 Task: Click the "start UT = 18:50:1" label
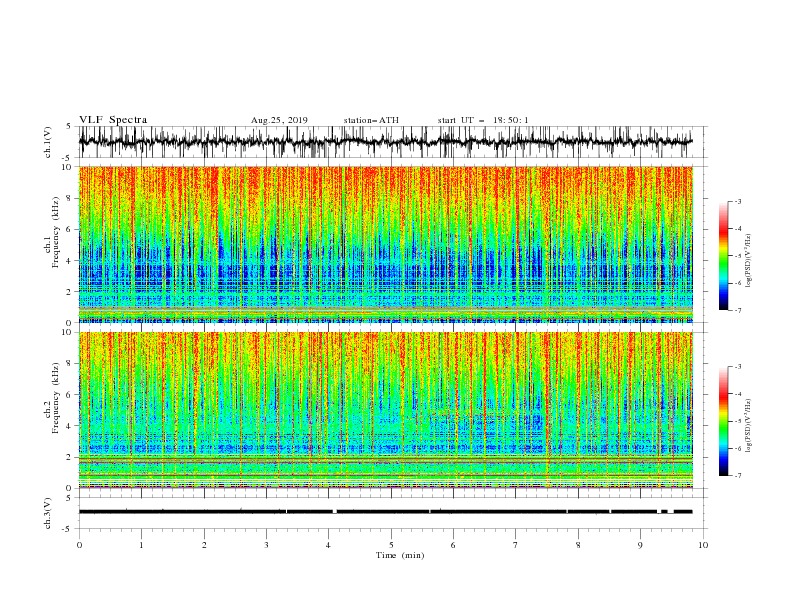click(x=483, y=120)
